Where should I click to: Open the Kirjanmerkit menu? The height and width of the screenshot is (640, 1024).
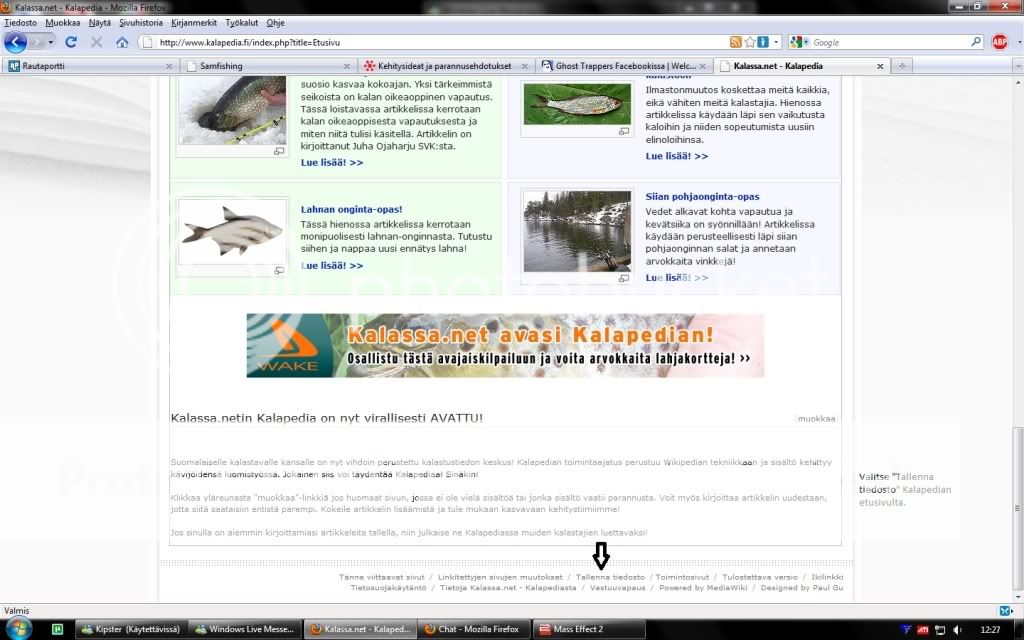tap(194, 22)
